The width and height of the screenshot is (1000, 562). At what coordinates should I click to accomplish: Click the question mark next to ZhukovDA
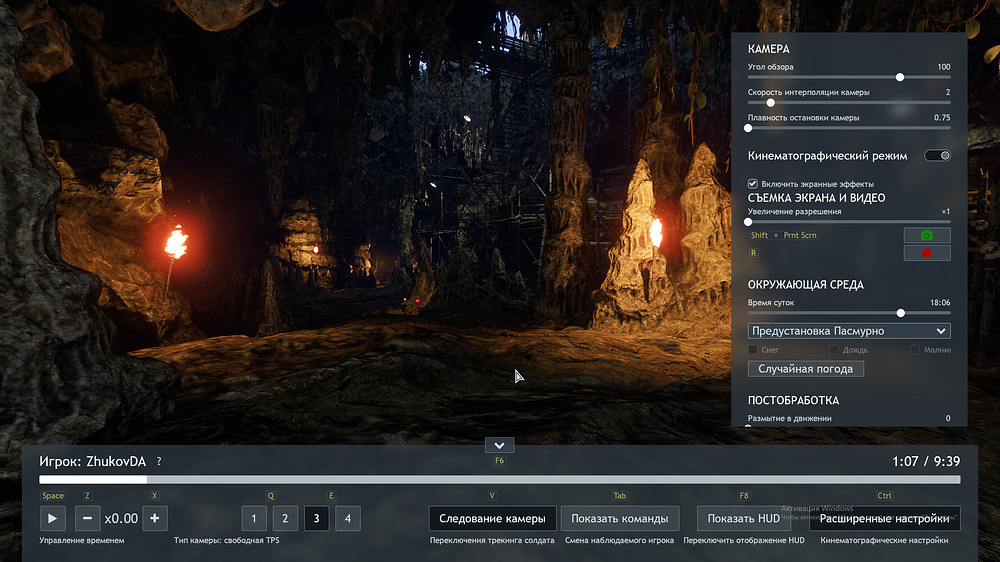coord(159,461)
